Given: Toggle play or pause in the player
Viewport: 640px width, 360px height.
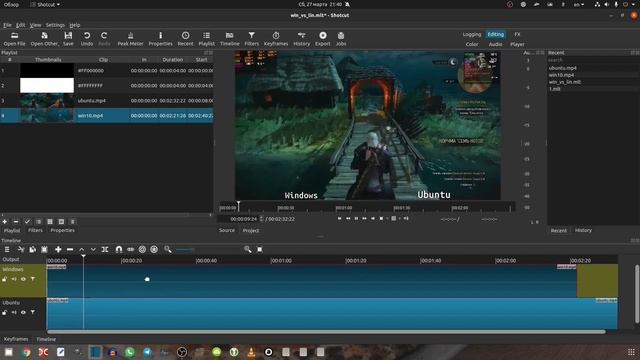Looking at the screenshot, I should coord(356,218).
